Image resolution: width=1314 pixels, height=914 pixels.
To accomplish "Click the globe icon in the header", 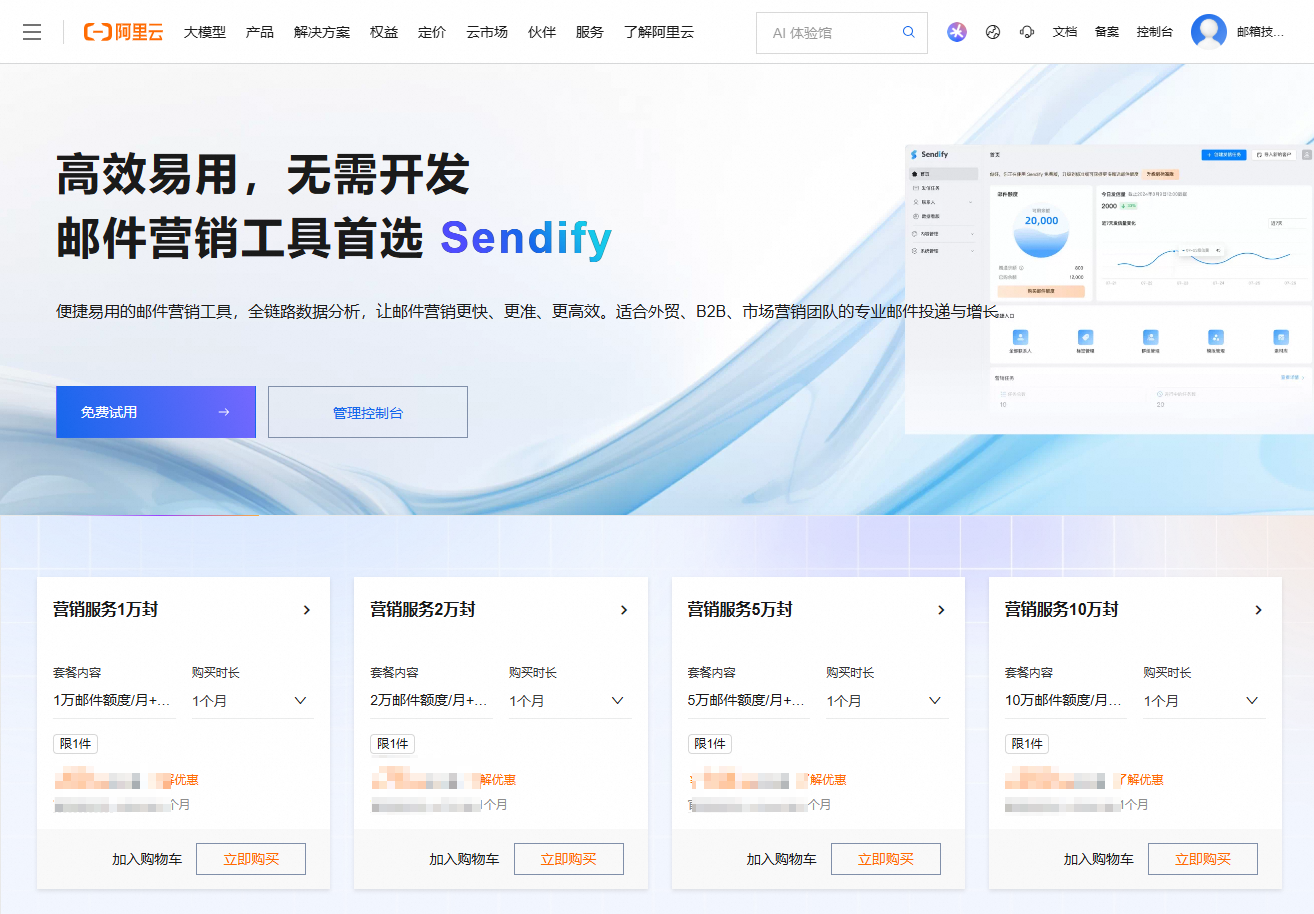I will [993, 32].
